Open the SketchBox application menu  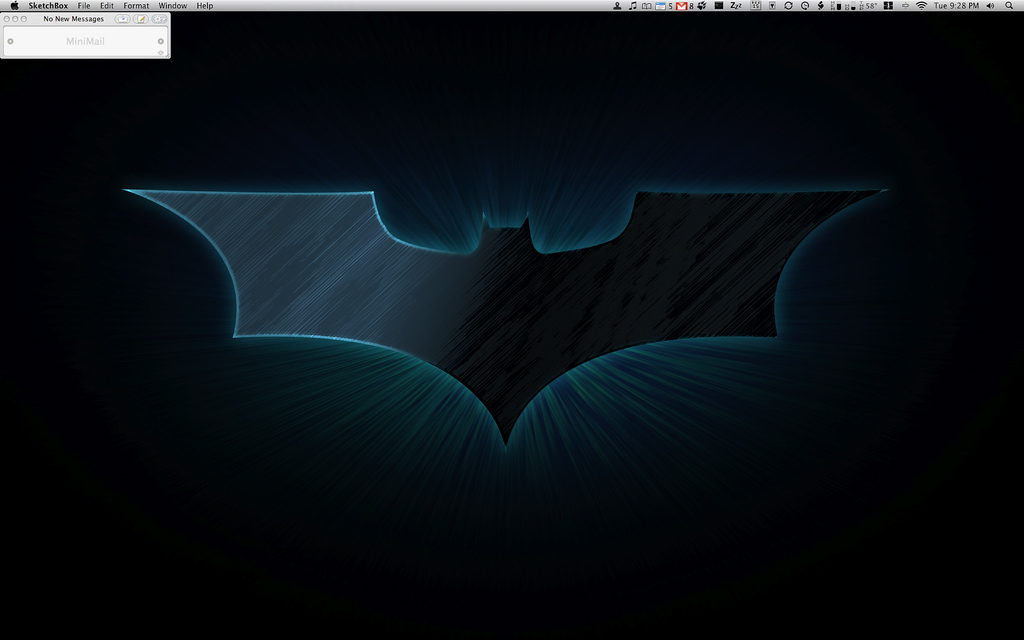[x=48, y=5]
